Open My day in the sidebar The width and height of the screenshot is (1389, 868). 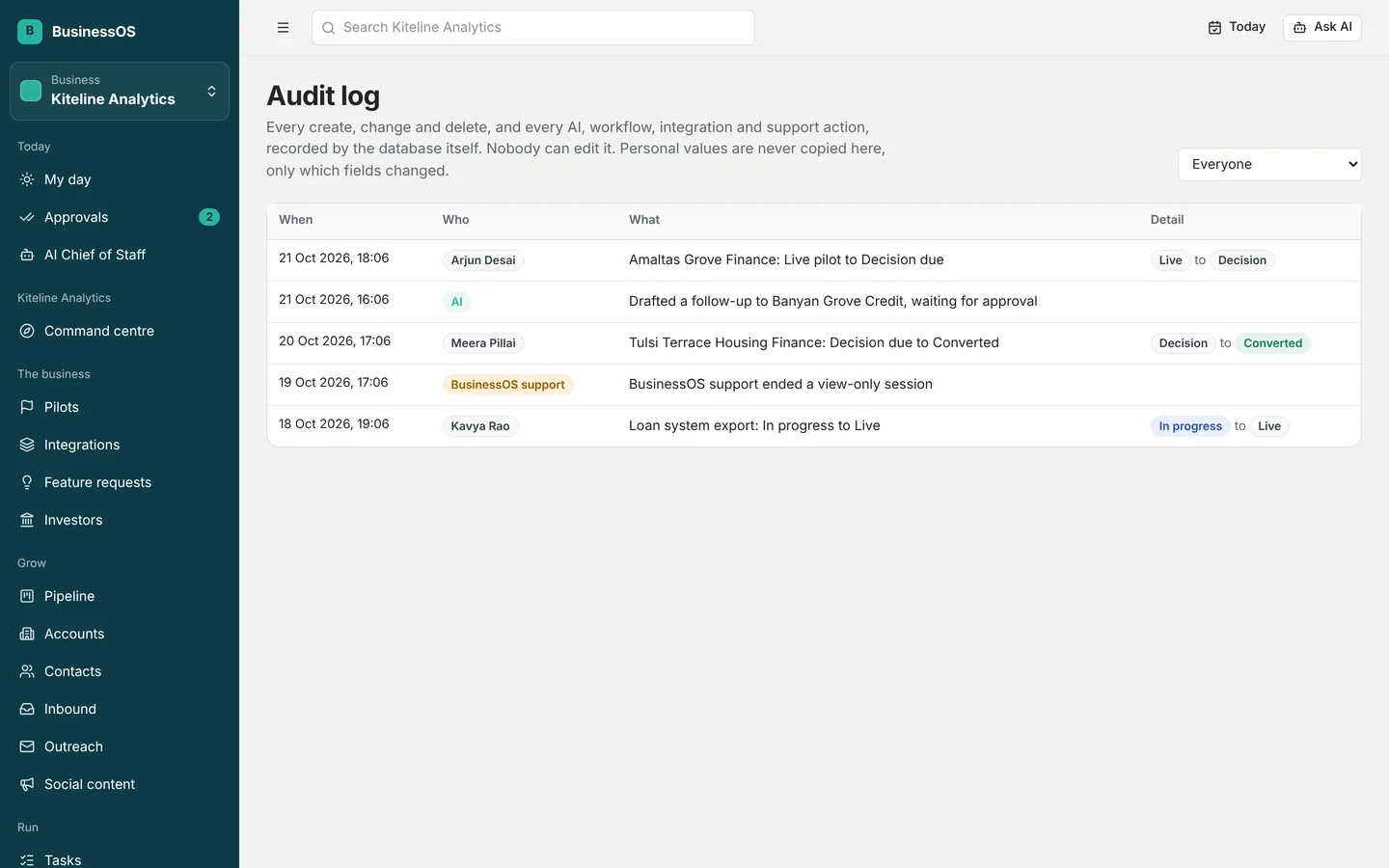coord(120,179)
